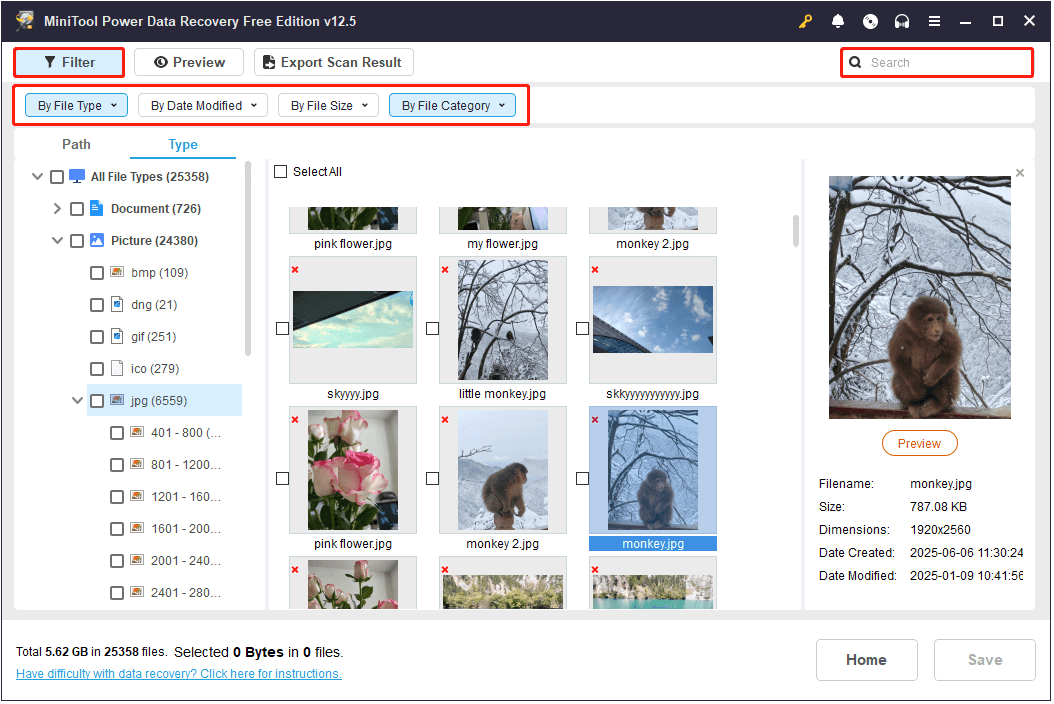Open the hamburger menu icon
Viewport: 1054px width, 704px height.
click(x=935, y=20)
